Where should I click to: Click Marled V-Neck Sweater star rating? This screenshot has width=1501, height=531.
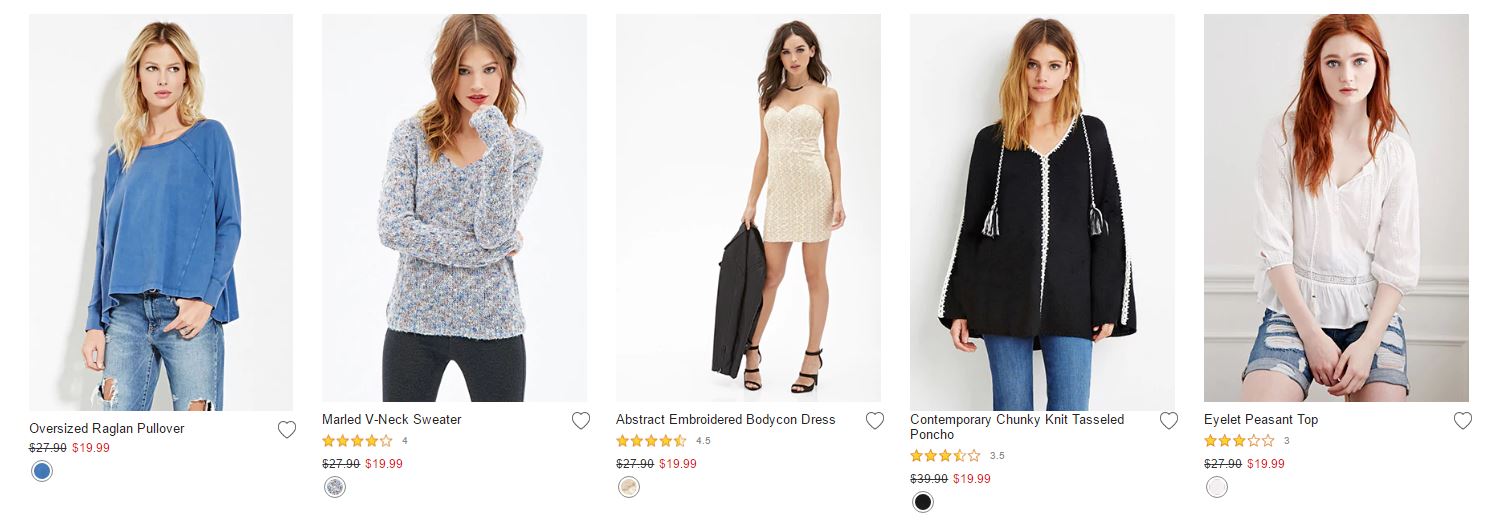click(357, 441)
